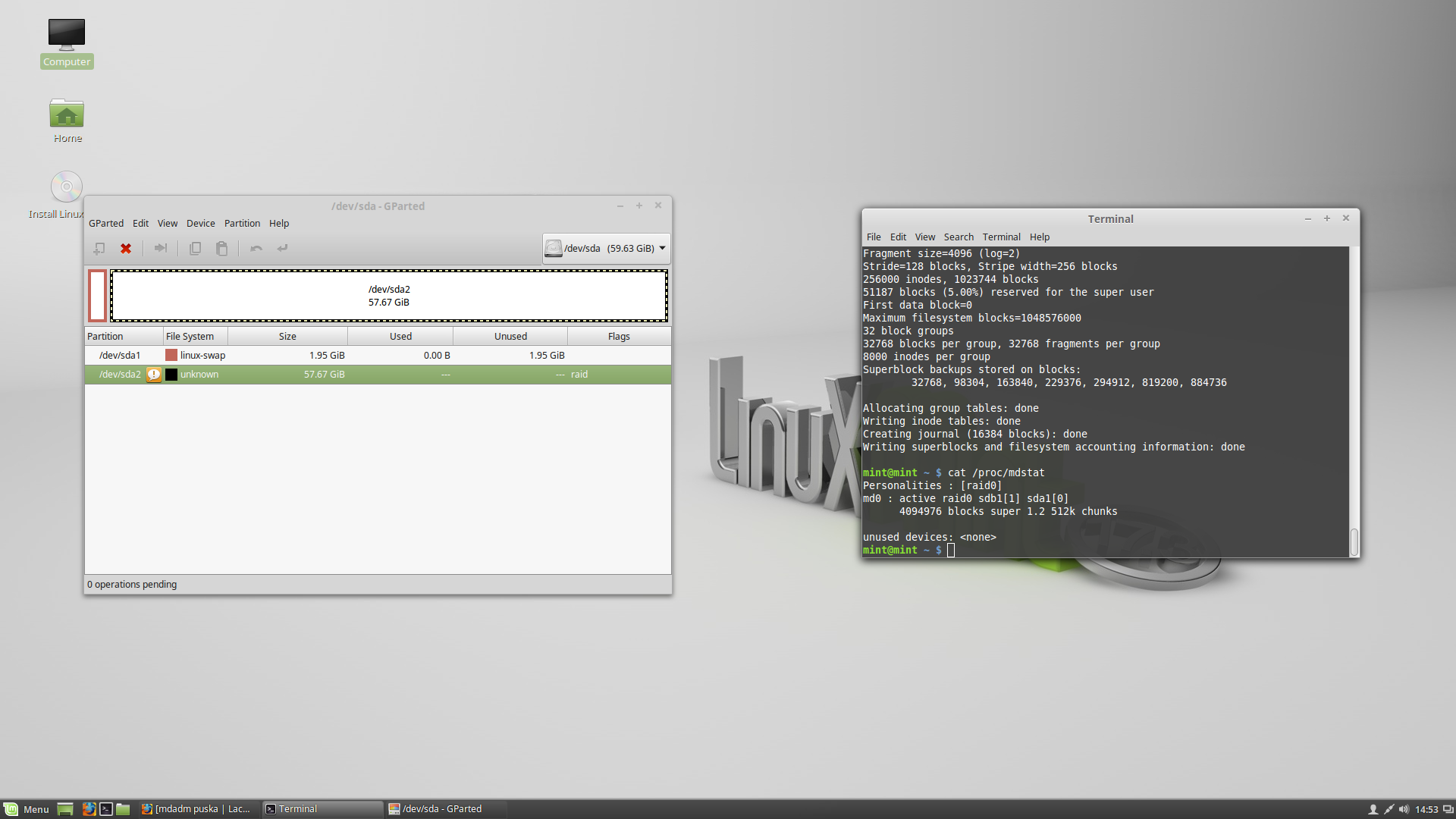Click the Size column header

[x=287, y=336]
